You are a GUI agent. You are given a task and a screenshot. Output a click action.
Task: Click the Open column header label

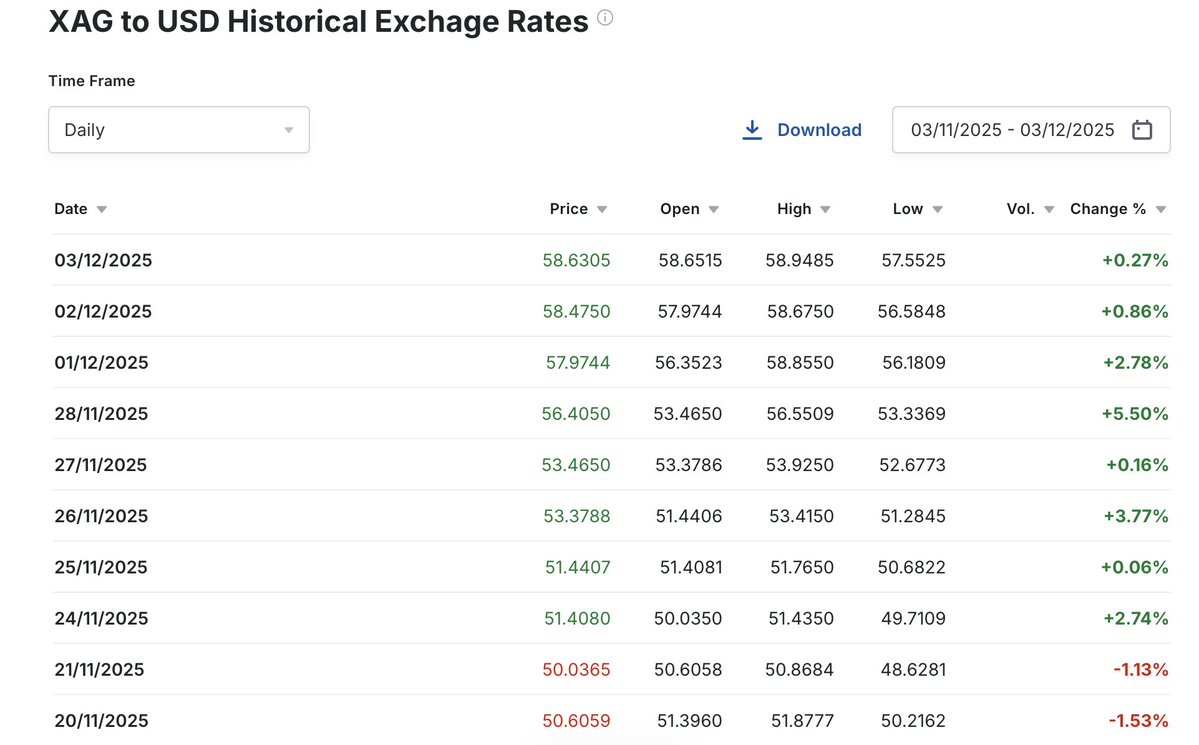(x=680, y=209)
